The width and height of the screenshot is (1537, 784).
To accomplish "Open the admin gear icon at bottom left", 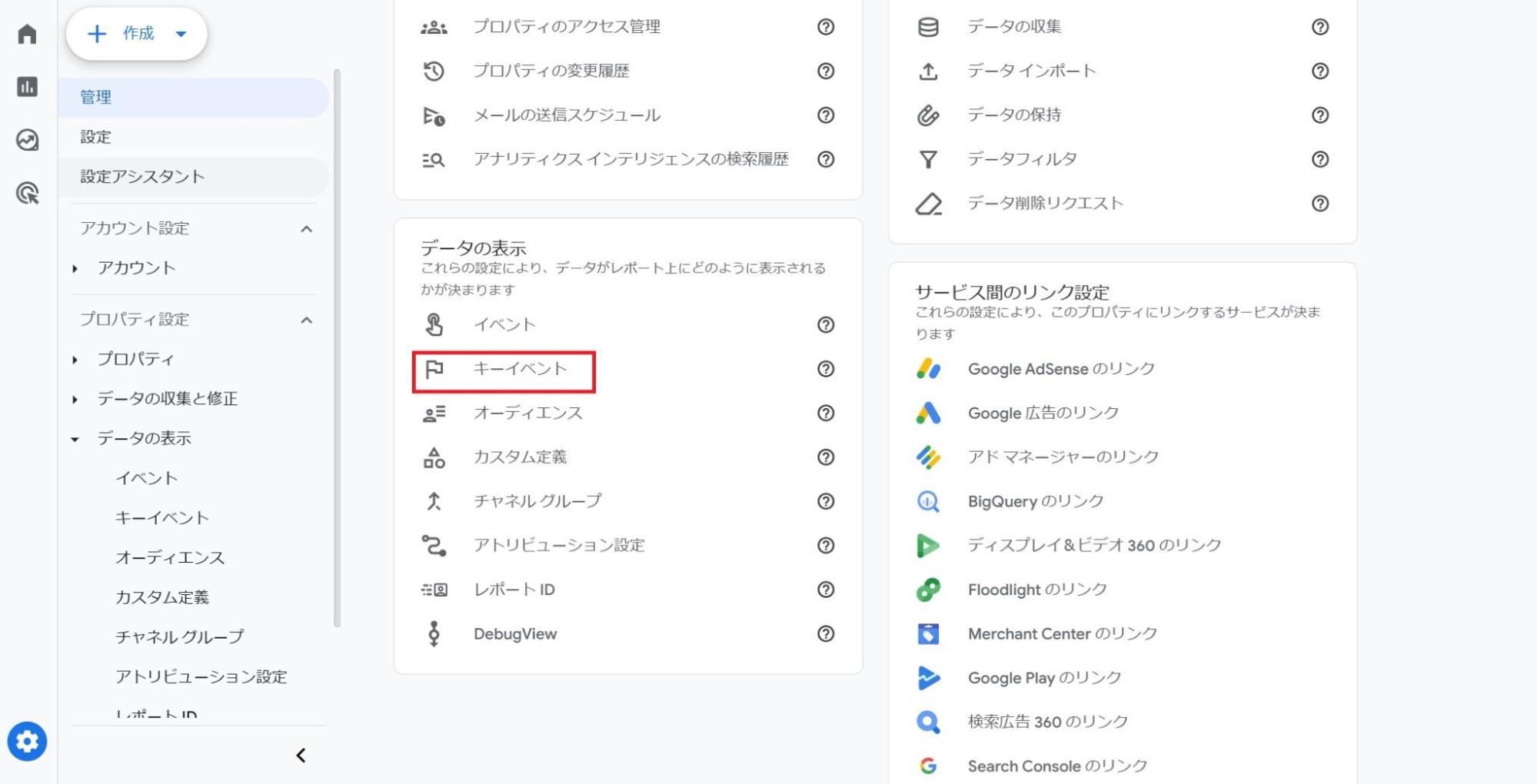I will pos(27,741).
